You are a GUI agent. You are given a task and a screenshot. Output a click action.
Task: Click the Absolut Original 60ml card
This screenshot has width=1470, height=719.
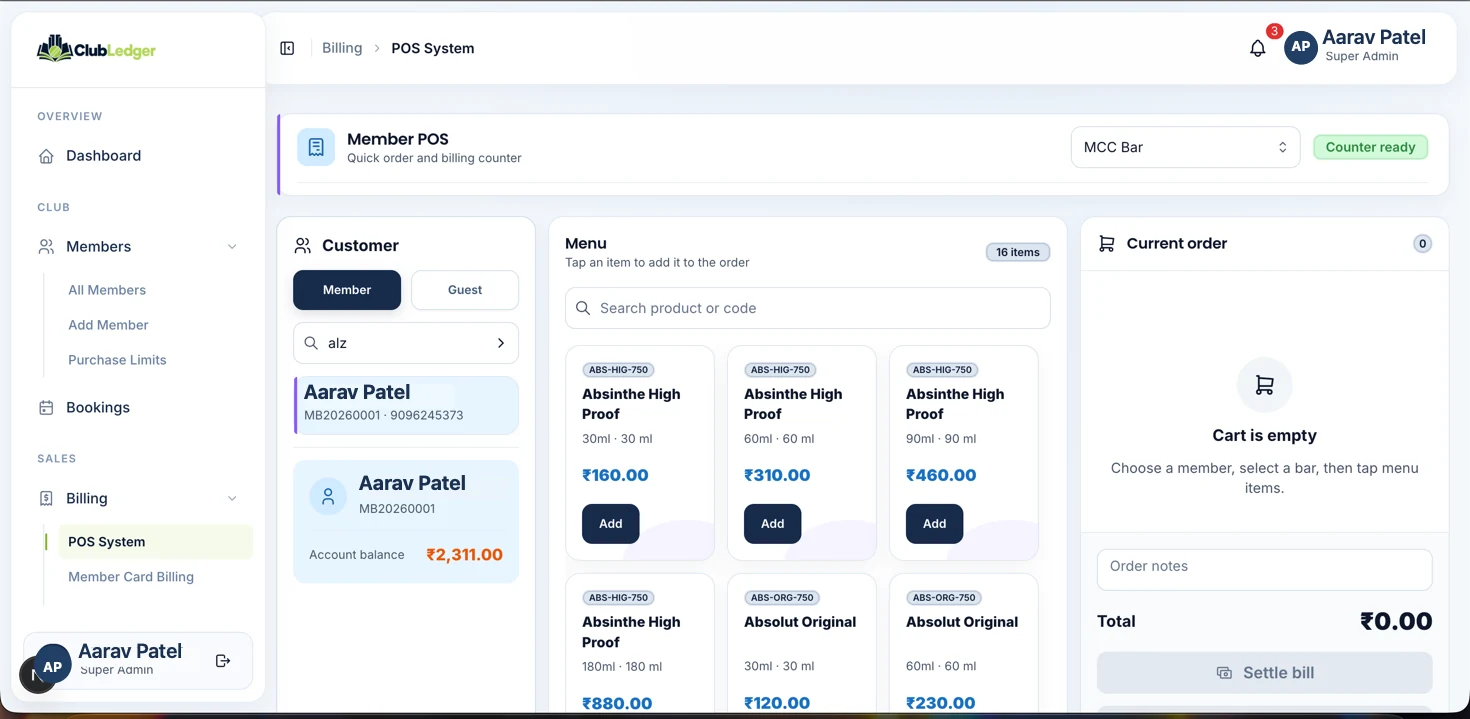point(964,643)
